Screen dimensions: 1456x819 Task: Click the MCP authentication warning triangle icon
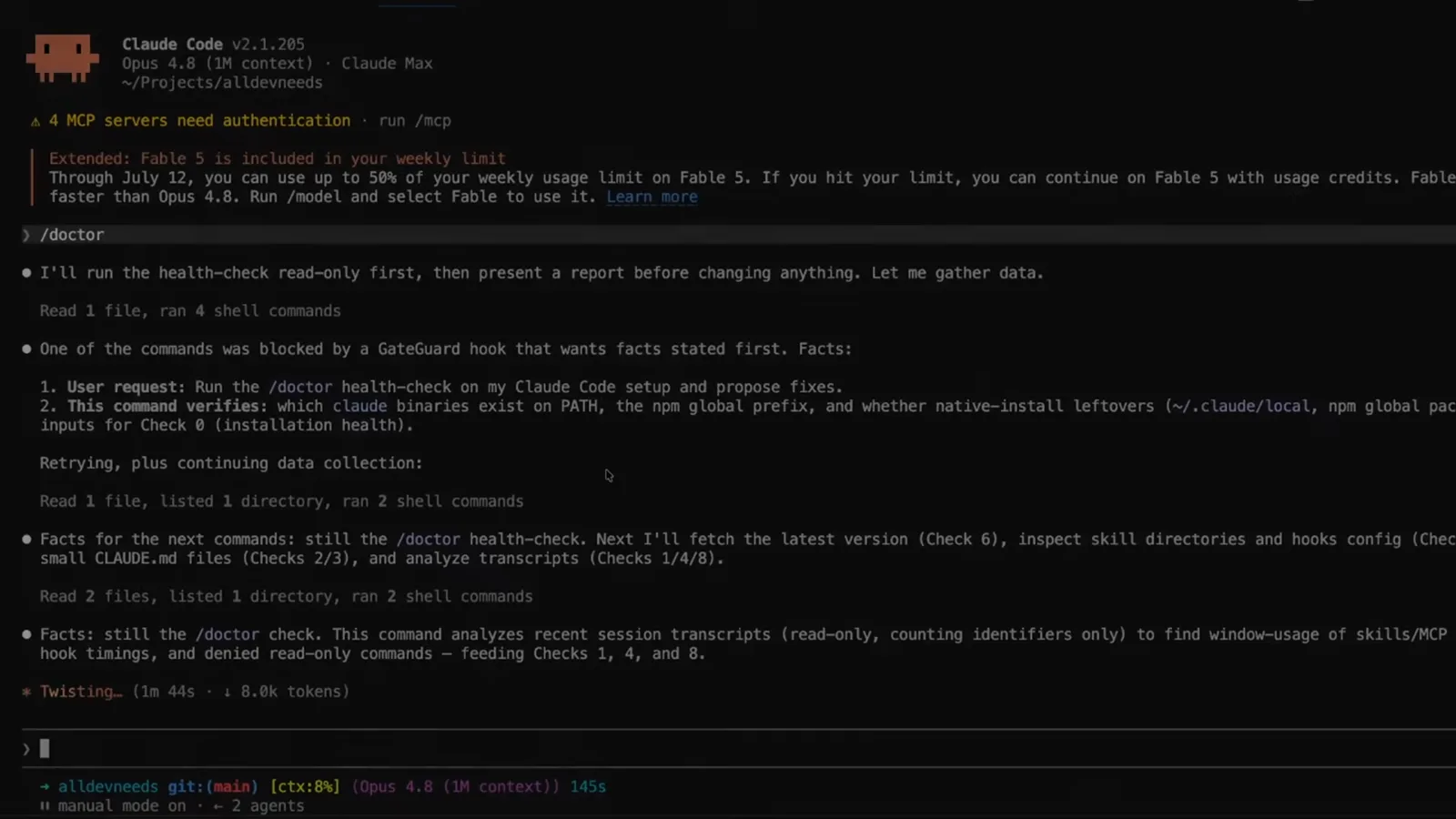(x=35, y=121)
